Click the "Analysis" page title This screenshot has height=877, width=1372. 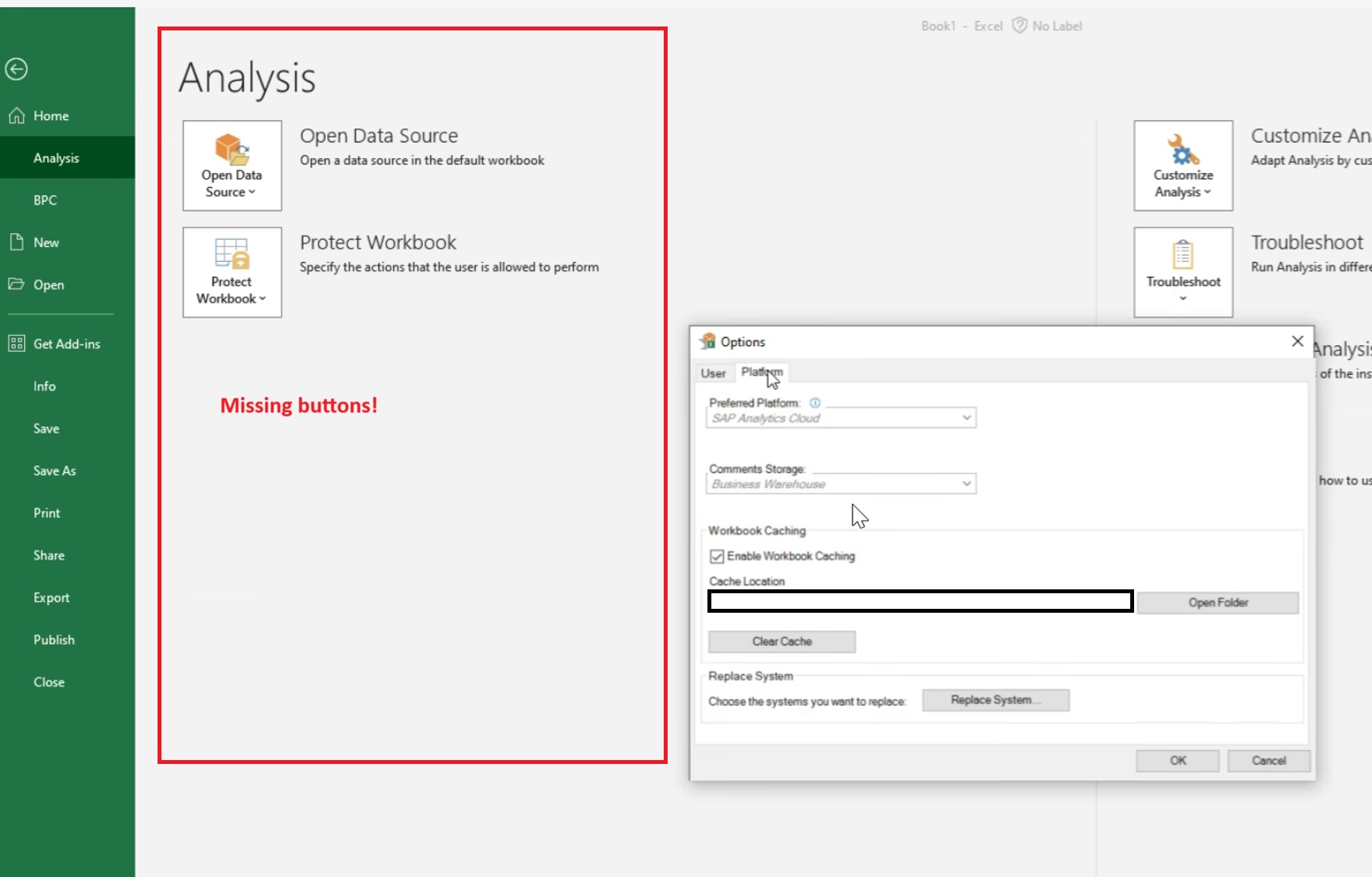pyautogui.click(x=247, y=78)
